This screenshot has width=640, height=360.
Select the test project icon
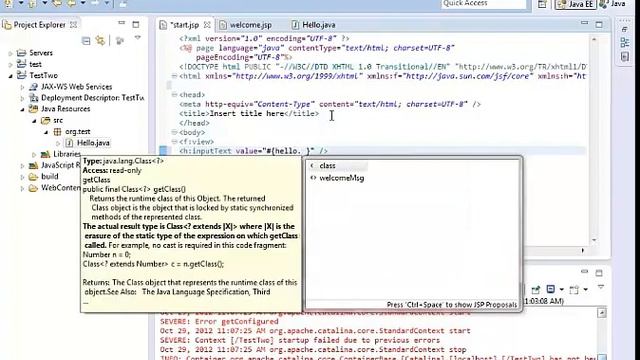pyautogui.click(x=21, y=64)
